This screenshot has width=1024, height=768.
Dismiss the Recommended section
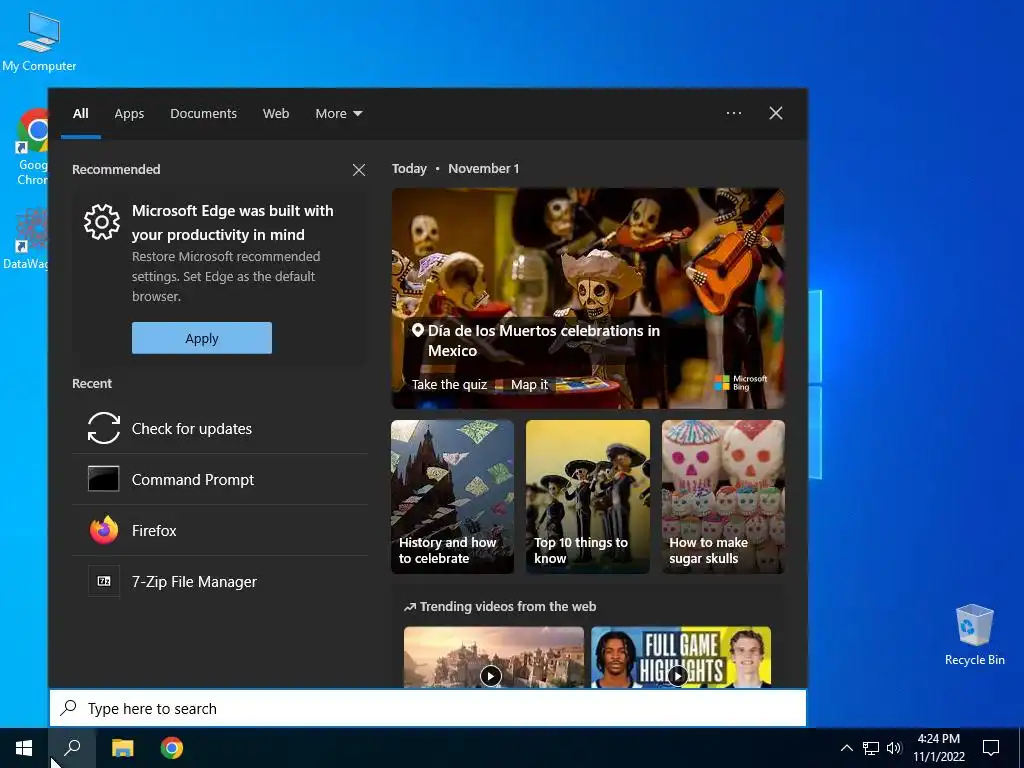click(x=359, y=170)
